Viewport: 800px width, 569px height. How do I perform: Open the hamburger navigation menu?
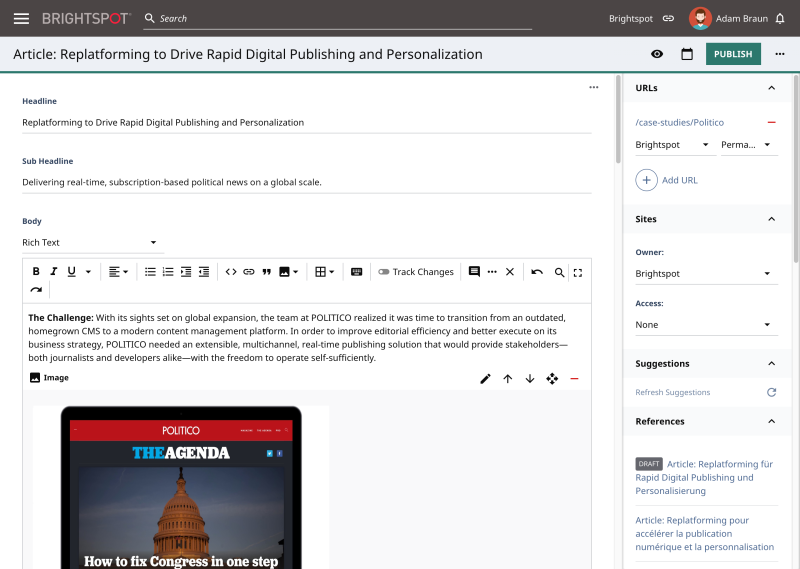pyautogui.click(x=21, y=19)
